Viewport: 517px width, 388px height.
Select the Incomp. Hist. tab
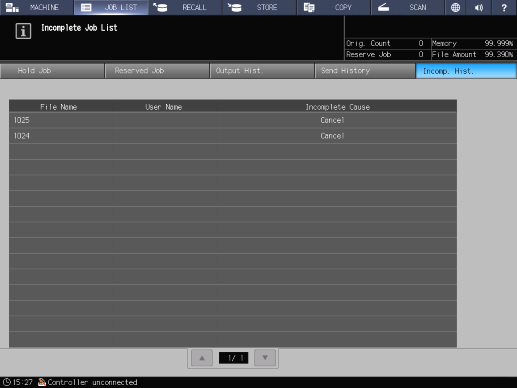(466, 71)
